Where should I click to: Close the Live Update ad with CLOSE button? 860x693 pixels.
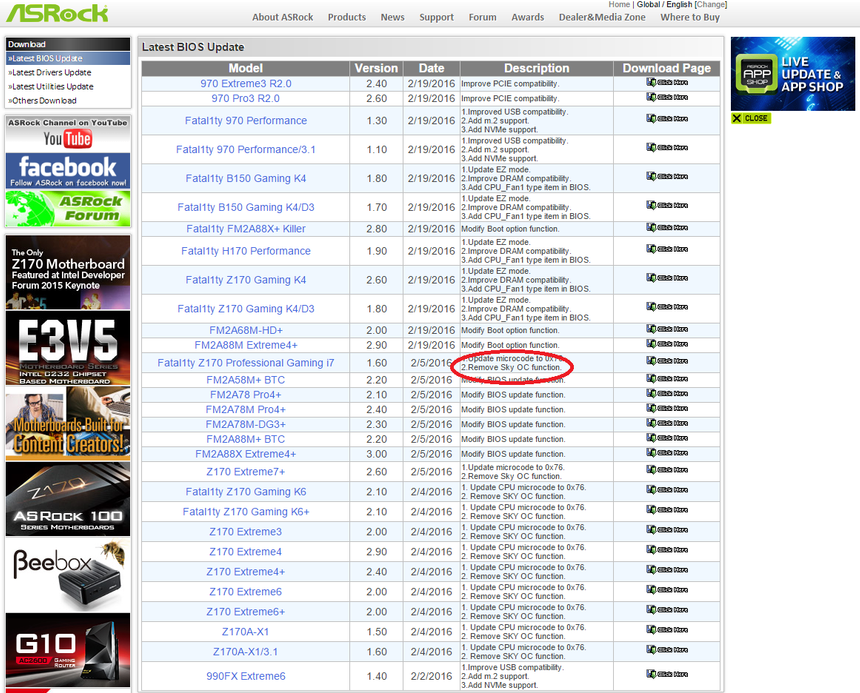(750, 118)
